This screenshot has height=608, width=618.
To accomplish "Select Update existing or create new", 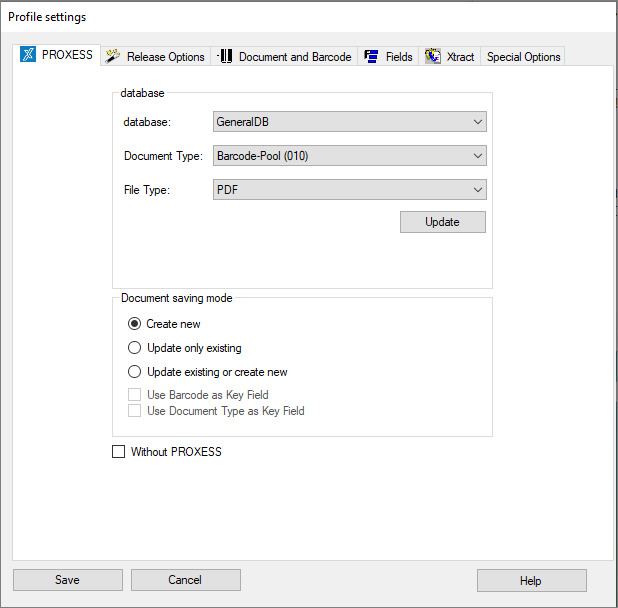I will 134,372.
